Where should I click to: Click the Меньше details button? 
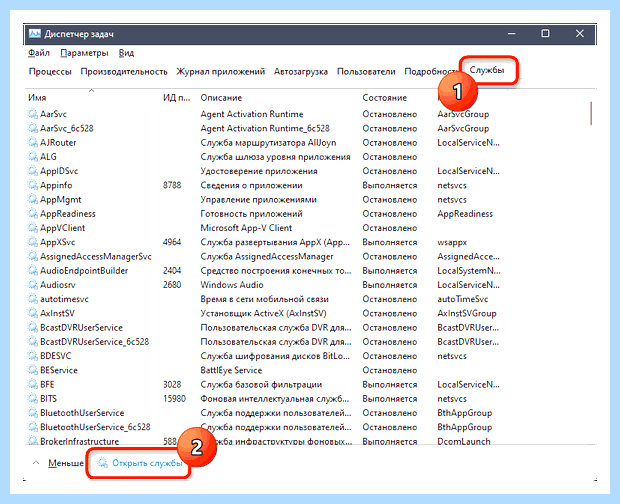tap(66, 463)
